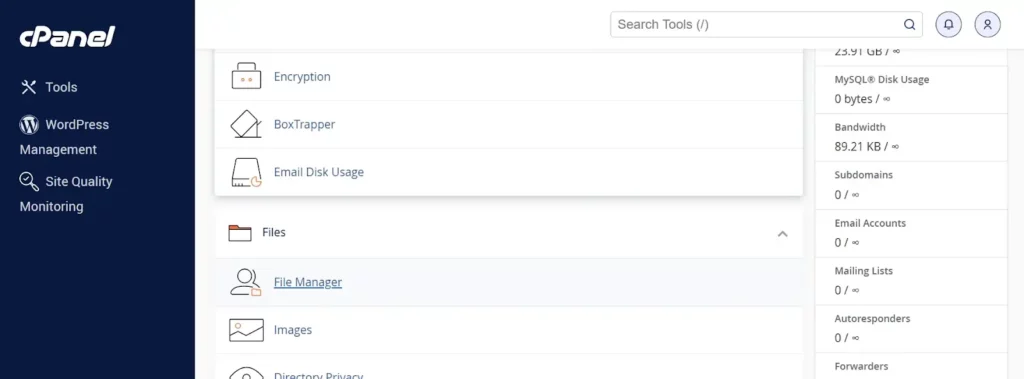
Task: Click the Files section folder icon
Action: 240,233
